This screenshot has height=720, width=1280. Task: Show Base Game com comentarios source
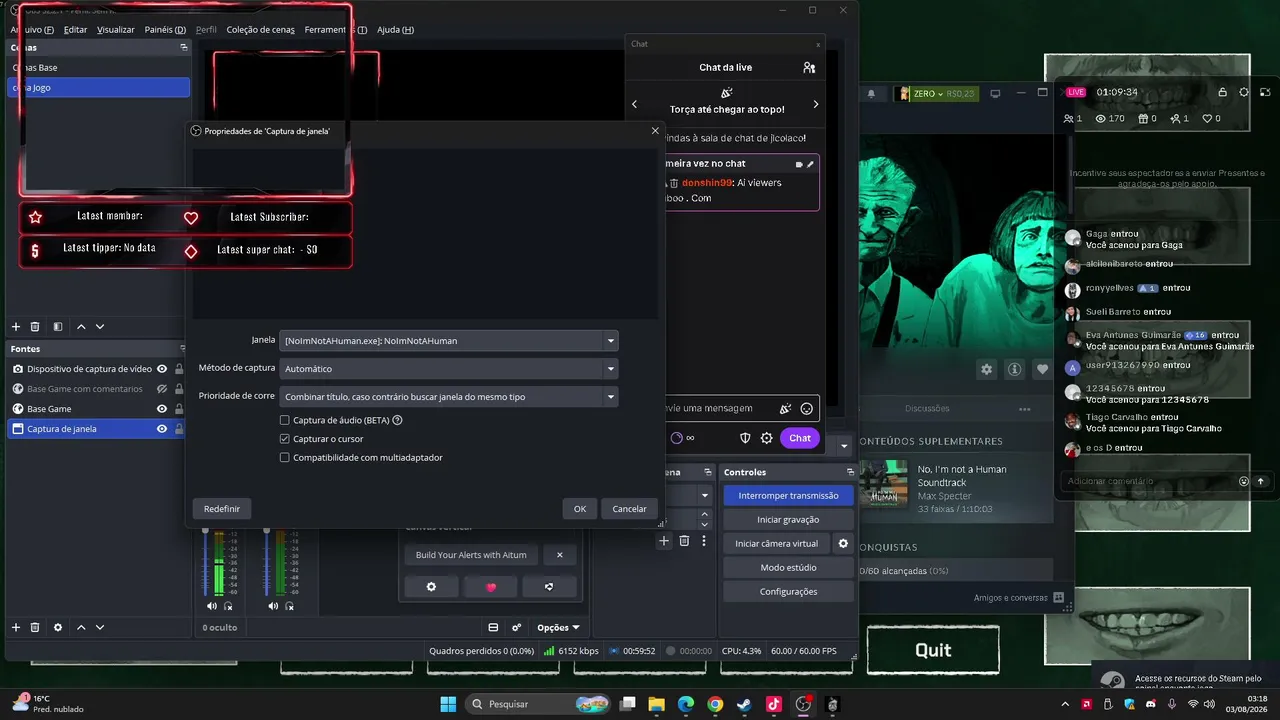point(162,389)
